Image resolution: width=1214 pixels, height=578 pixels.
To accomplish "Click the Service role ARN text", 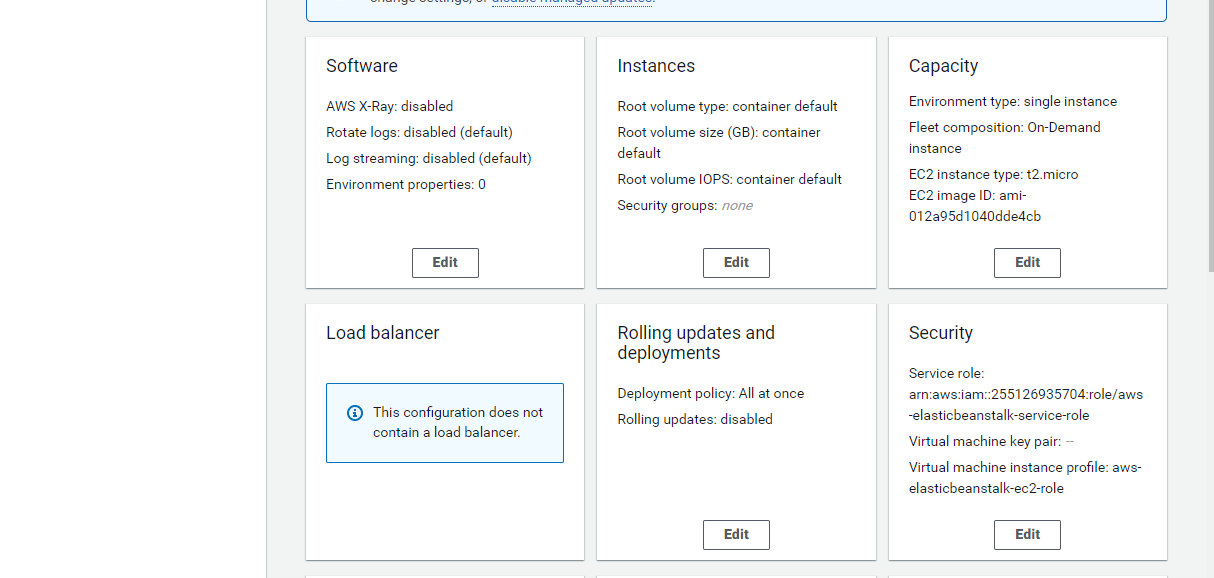I will (1026, 405).
